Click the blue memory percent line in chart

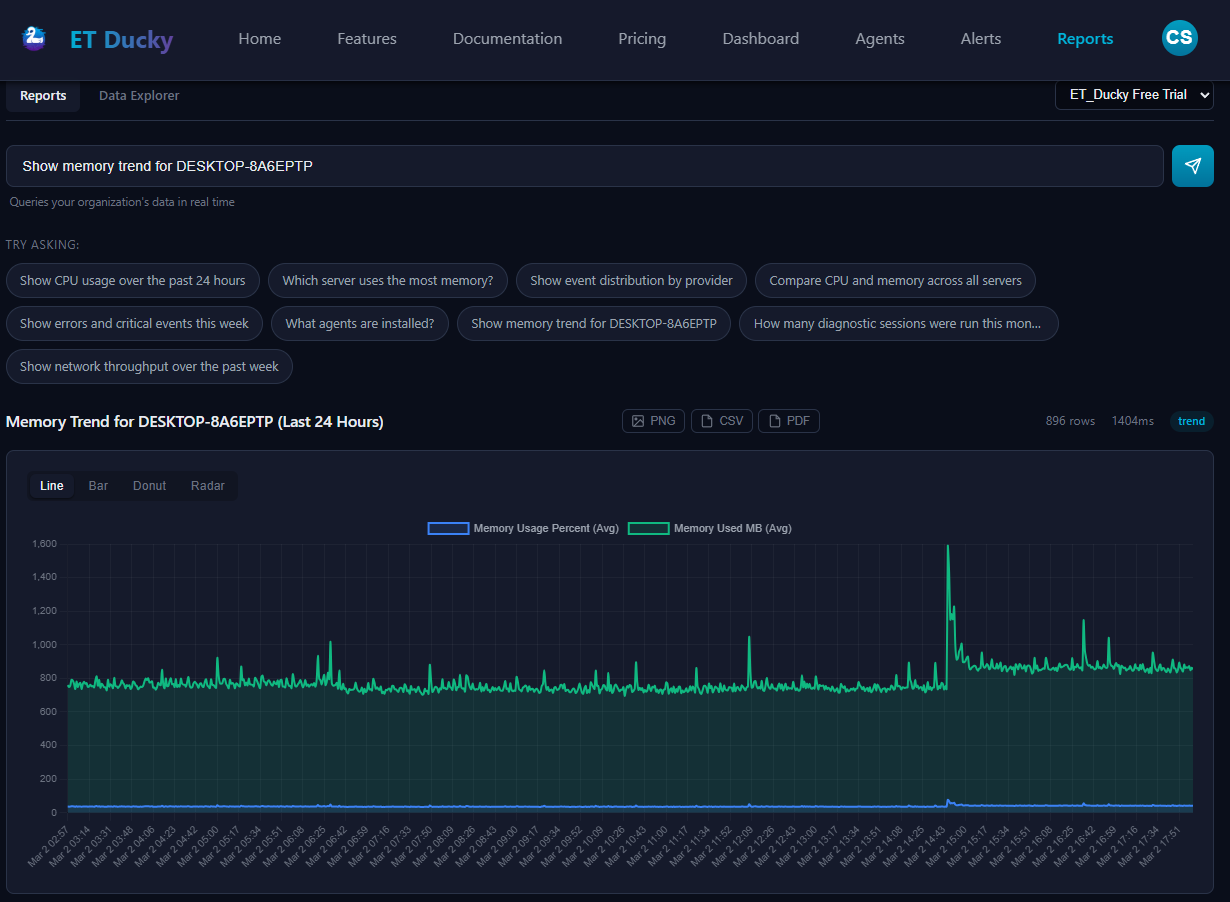pos(600,807)
